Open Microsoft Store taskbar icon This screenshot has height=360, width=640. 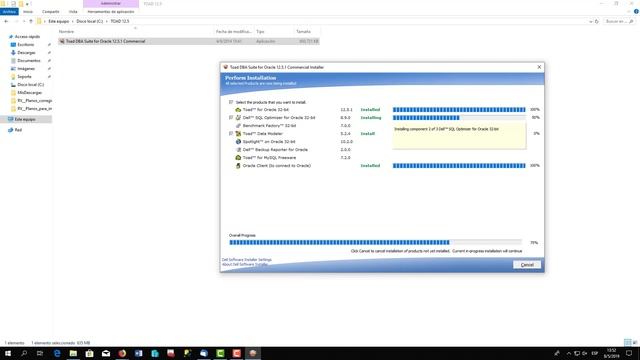click(x=89, y=353)
